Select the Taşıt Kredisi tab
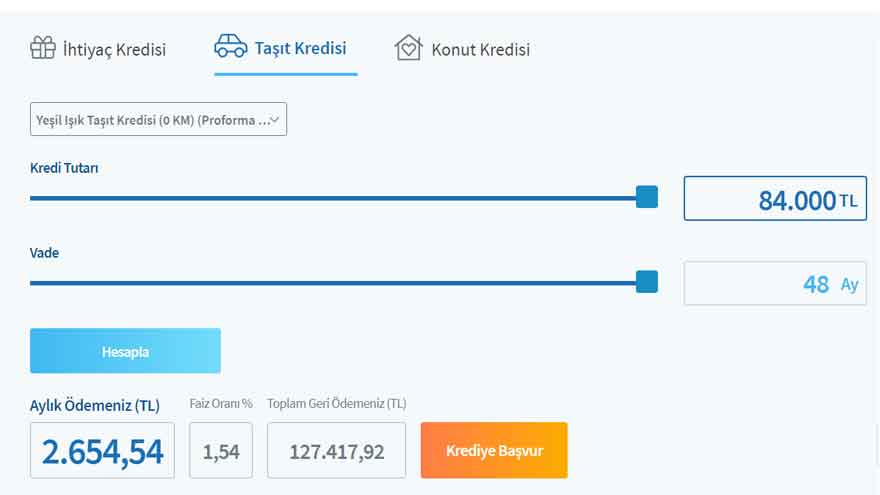The width and height of the screenshot is (880, 495). point(286,48)
